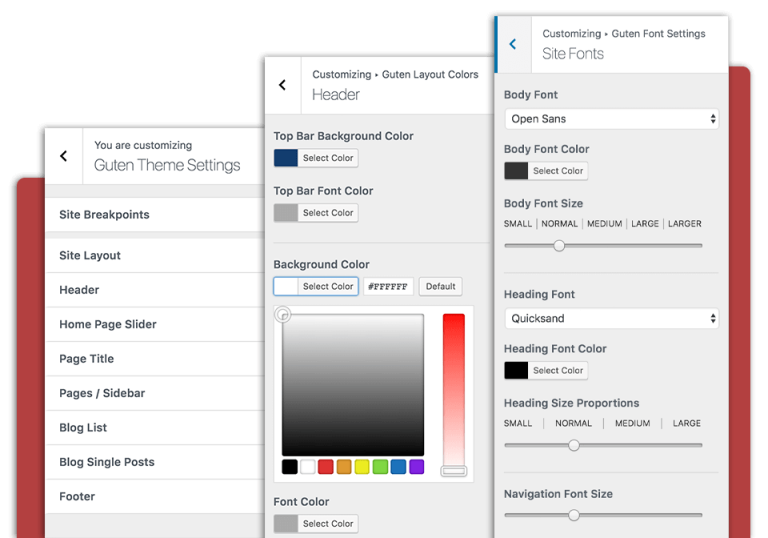
Task: Select Color for Heading Font Color
Action: (x=558, y=370)
